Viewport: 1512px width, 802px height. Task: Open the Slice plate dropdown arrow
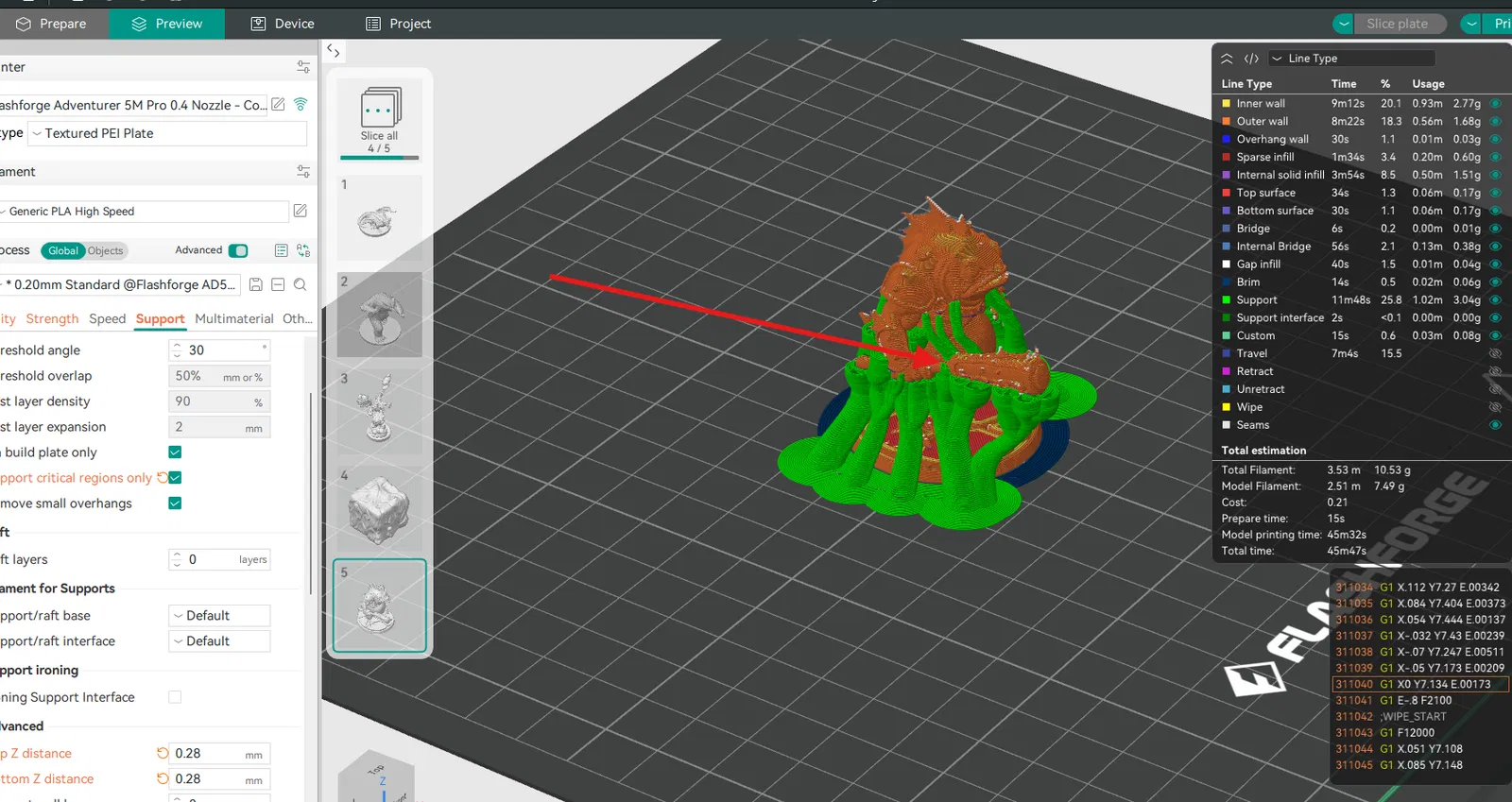point(1343,24)
